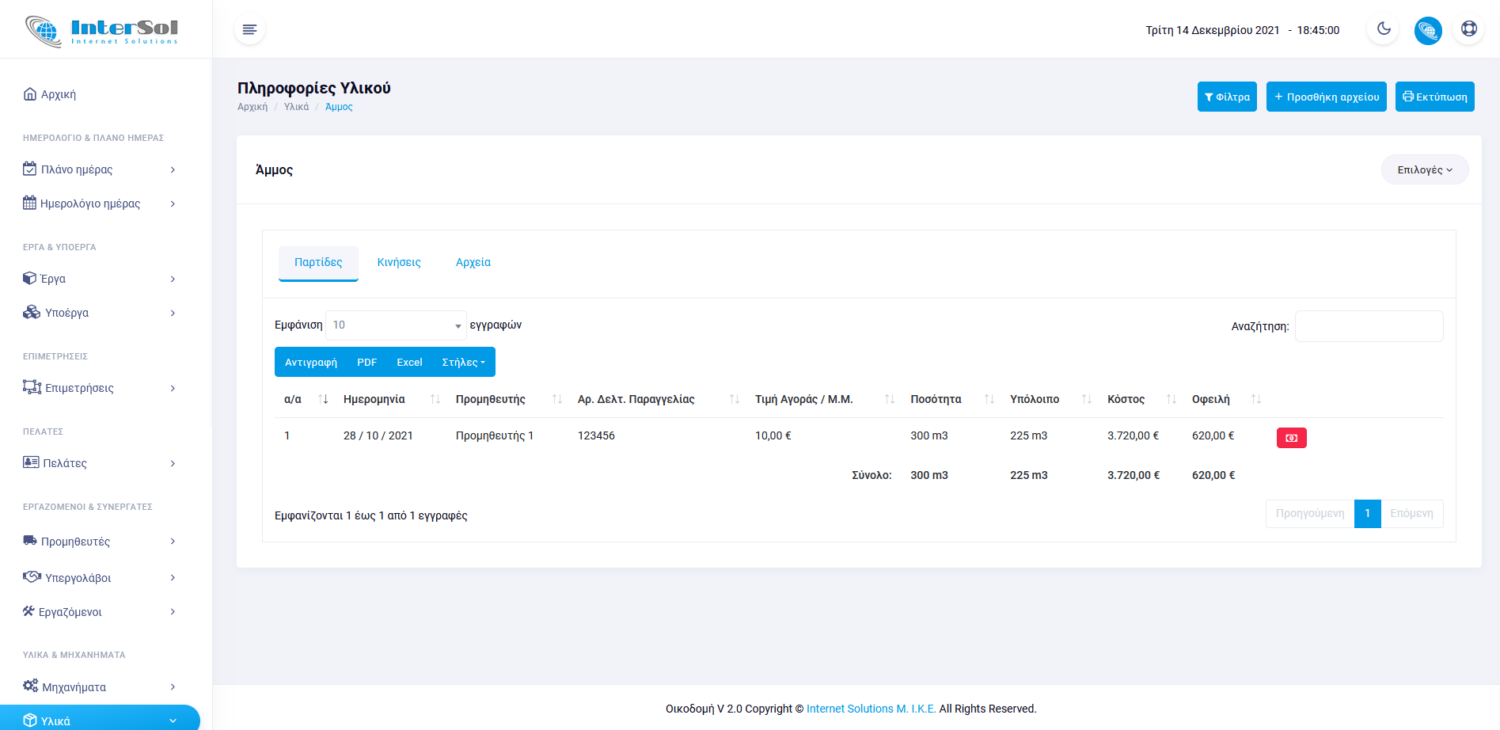Click the support lifebuoy icon
The height and width of the screenshot is (730, 1500).
tap(1469, 29)
